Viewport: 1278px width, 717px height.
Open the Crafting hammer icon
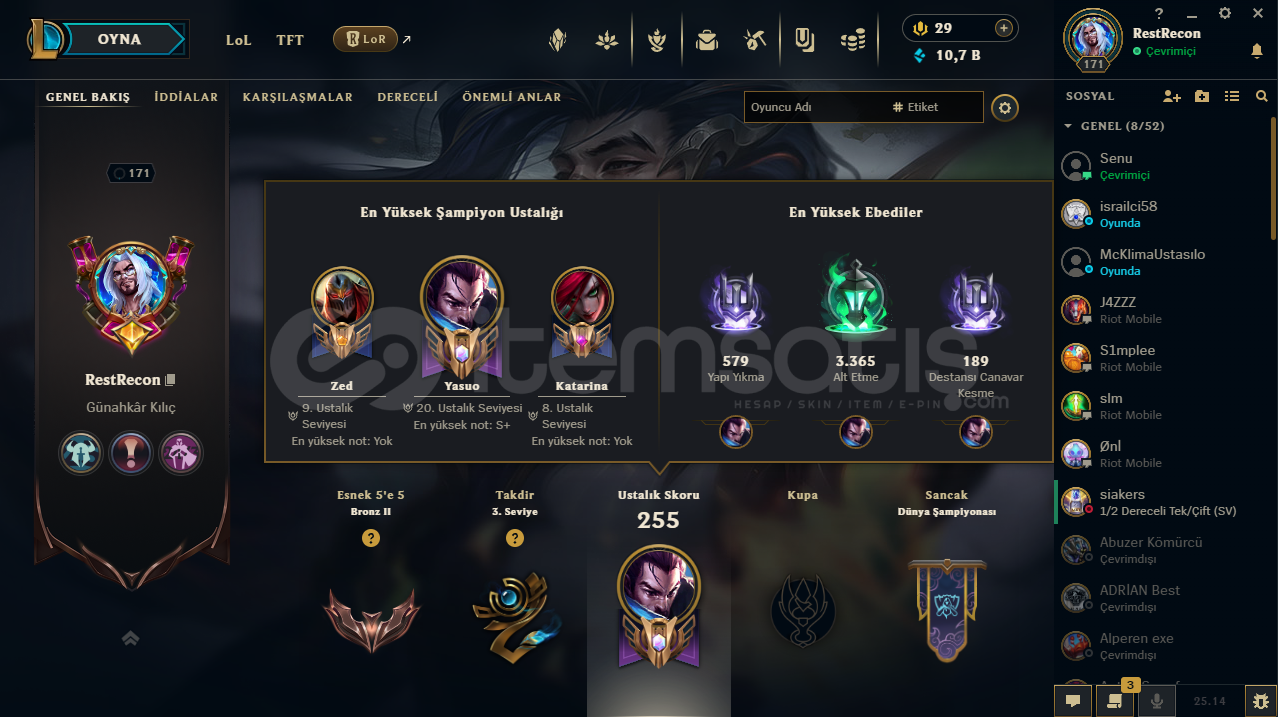tap(755, 40)
